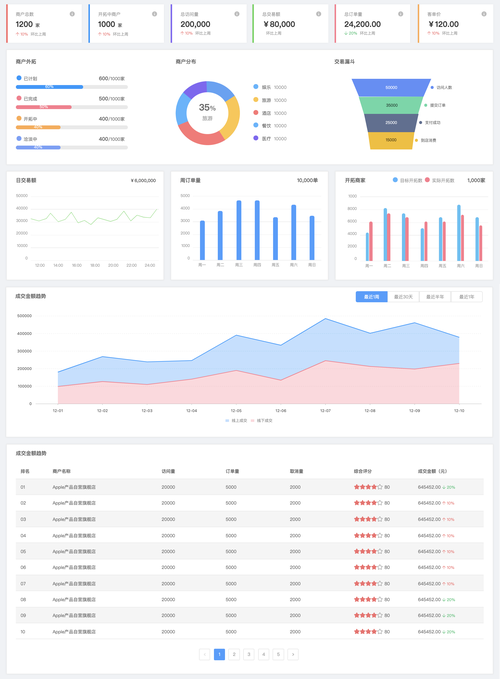Viewport: 500px width, 679px height.
Task: Click the green down arrow beside row 01 amount
Action: point(444,488)
